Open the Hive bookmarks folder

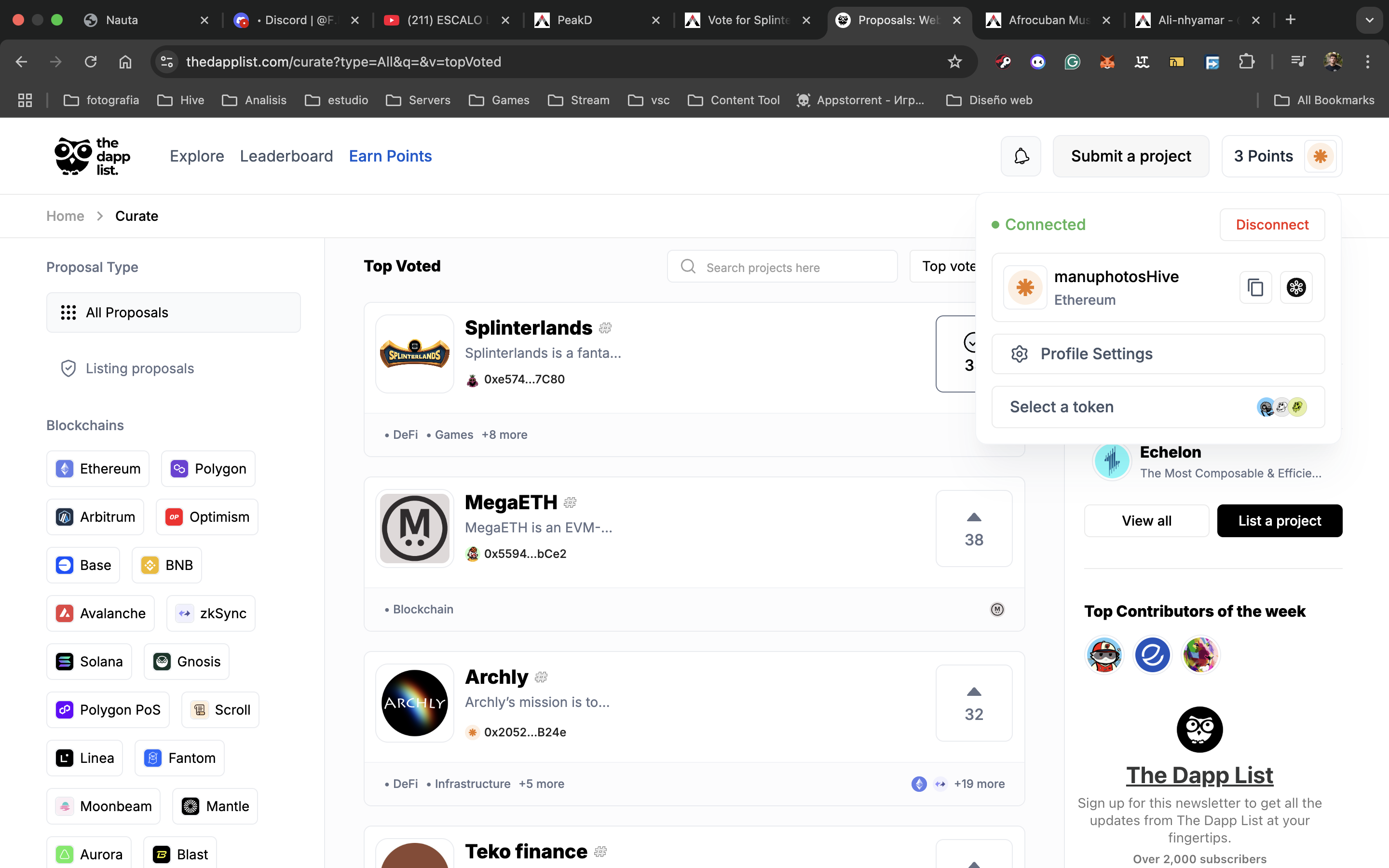click(x=181, y=100)
